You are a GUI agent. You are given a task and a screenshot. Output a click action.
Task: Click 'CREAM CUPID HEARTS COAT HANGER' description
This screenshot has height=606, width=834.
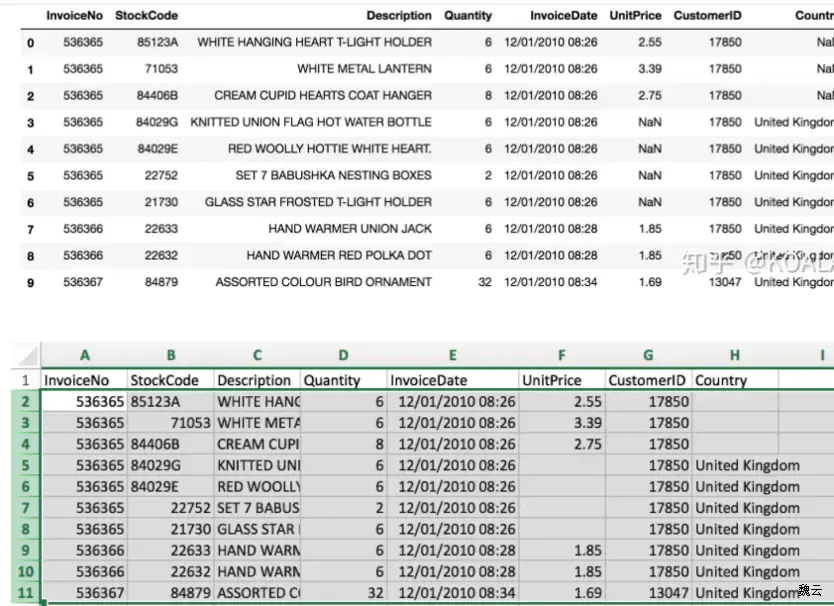[x=323, y=95]
